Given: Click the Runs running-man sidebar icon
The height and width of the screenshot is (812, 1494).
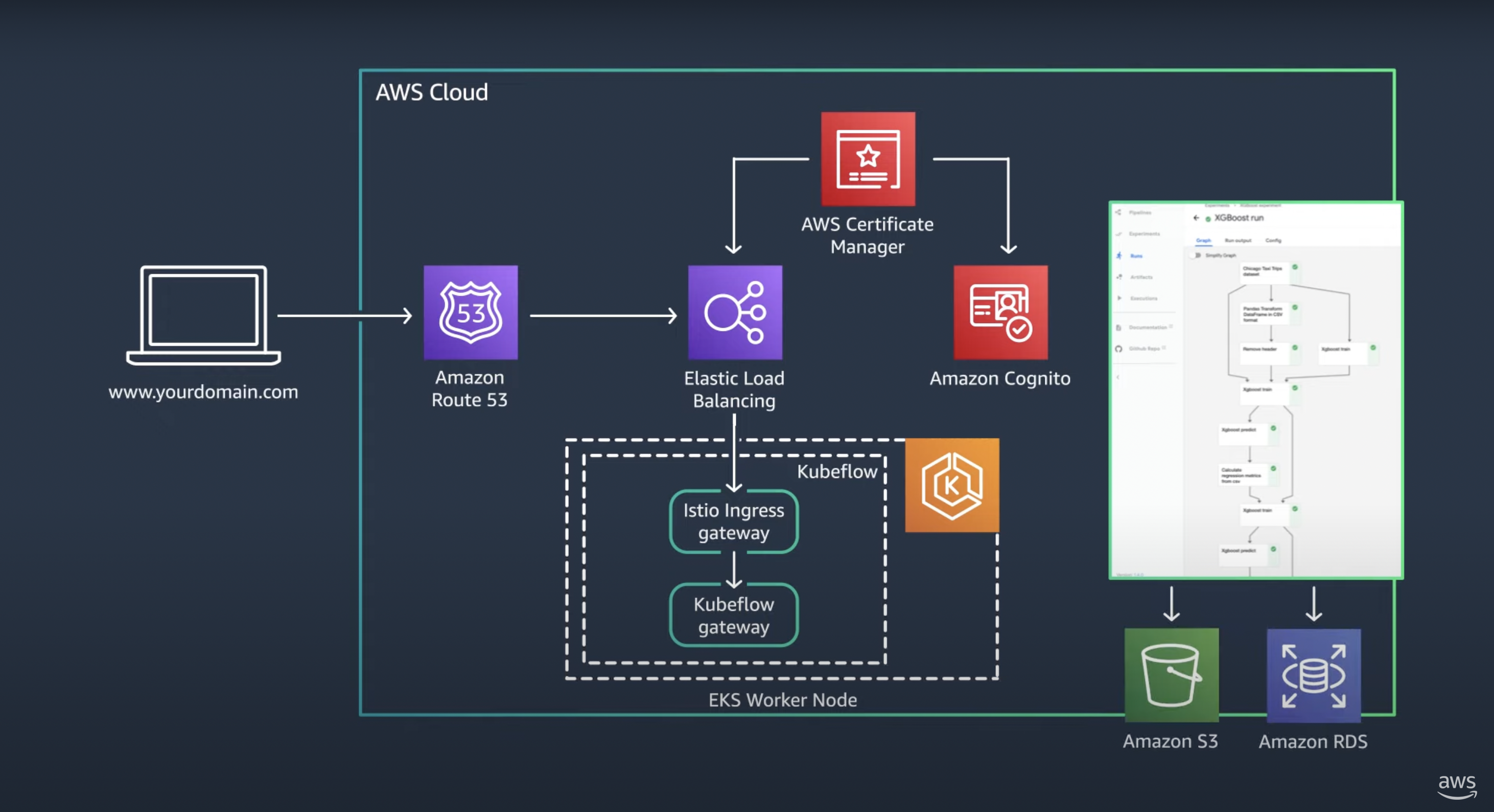Looking at the screenshot, I should click(1118, 255).
